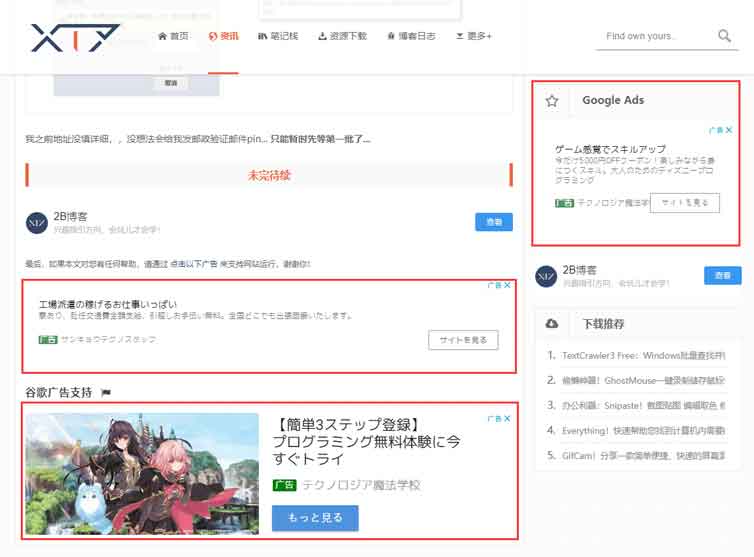The height and width of the screenshot is (557, 754).
Task: Click the もっと見る button
Action: [315, 518]
